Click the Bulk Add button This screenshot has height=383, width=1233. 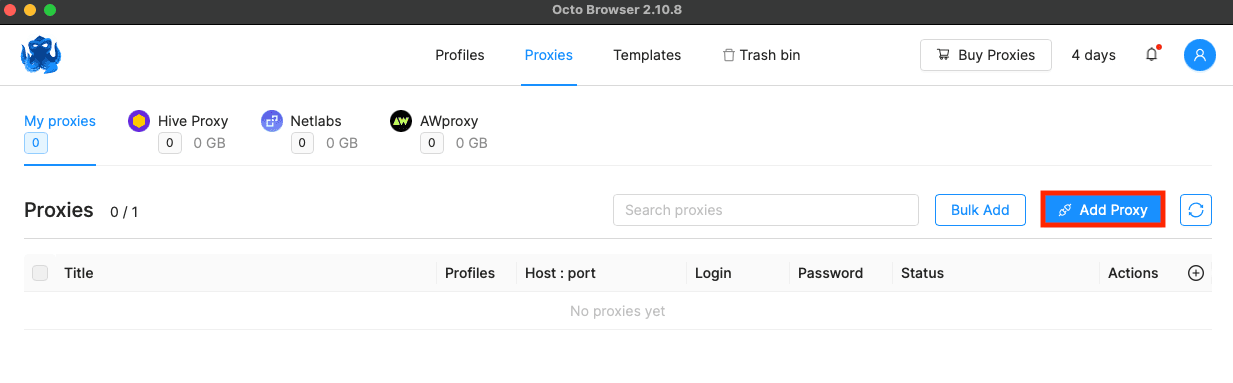click(980, 210)
